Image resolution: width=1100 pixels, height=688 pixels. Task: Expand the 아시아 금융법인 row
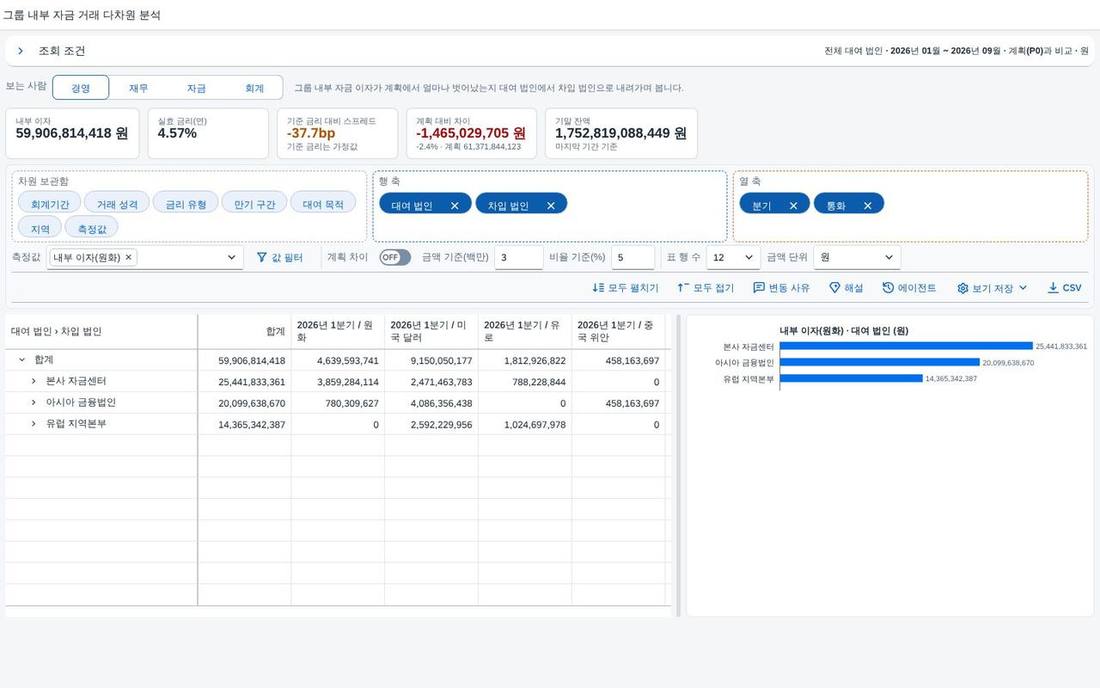click(x=33, y=403)
